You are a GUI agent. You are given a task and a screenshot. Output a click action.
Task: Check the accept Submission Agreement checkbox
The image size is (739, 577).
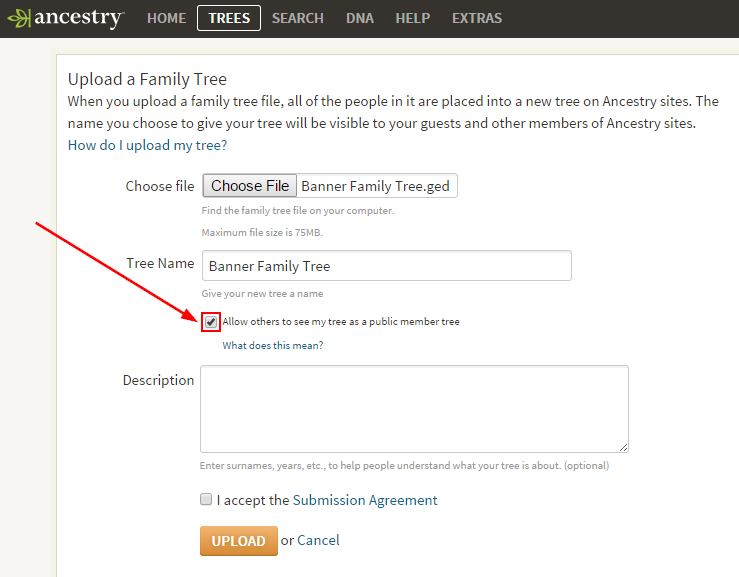[x=206, y=499]
